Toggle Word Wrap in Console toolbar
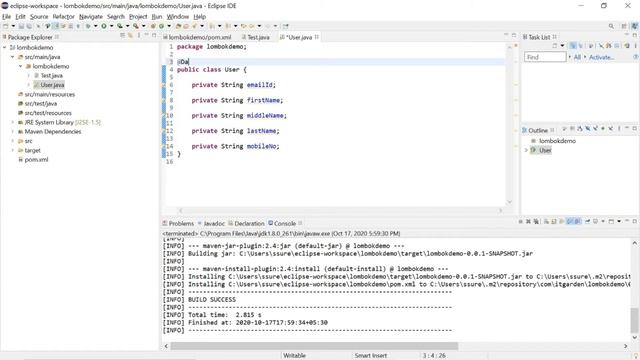The image size is (640, 360). click(562, 221)
